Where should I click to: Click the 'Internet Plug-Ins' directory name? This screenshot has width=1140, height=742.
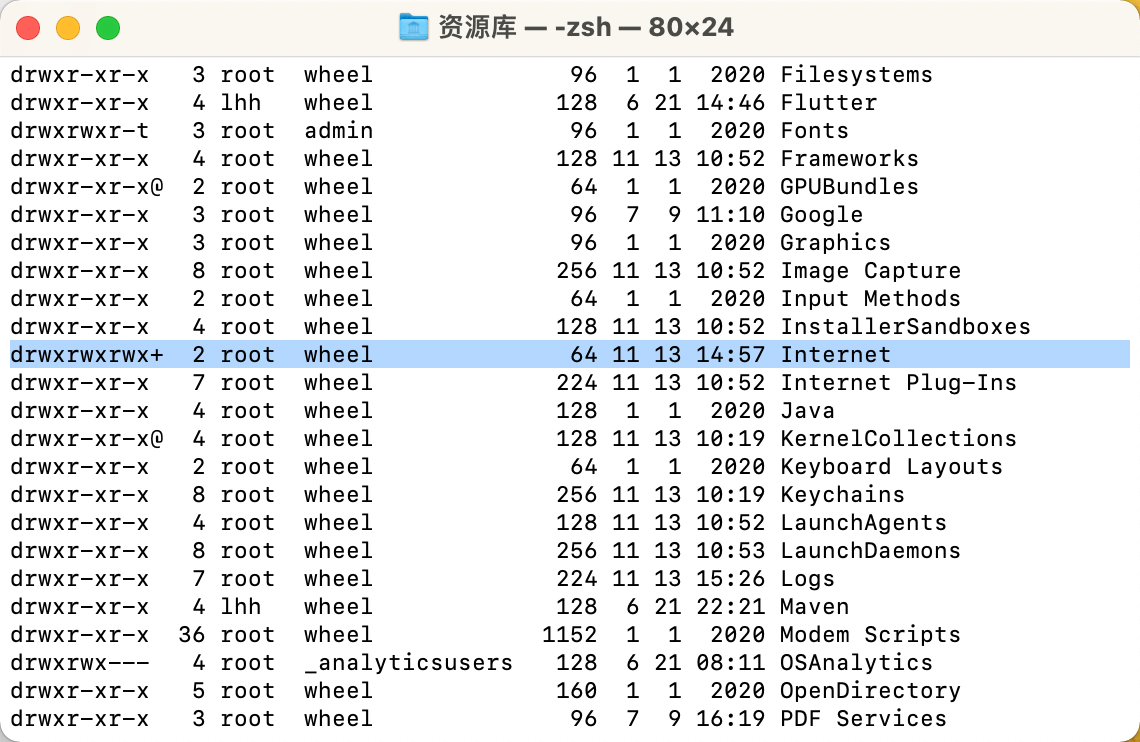point(898,383)
